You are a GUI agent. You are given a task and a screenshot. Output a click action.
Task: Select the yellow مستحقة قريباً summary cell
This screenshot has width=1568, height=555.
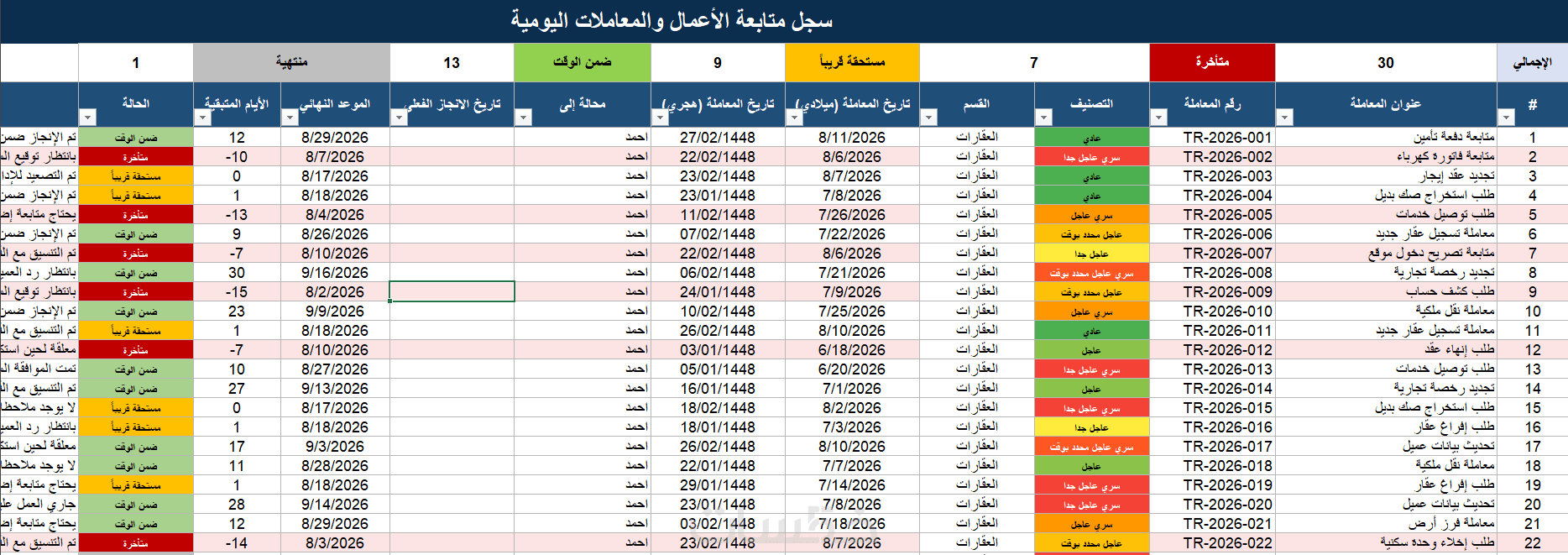pos(852,62)
